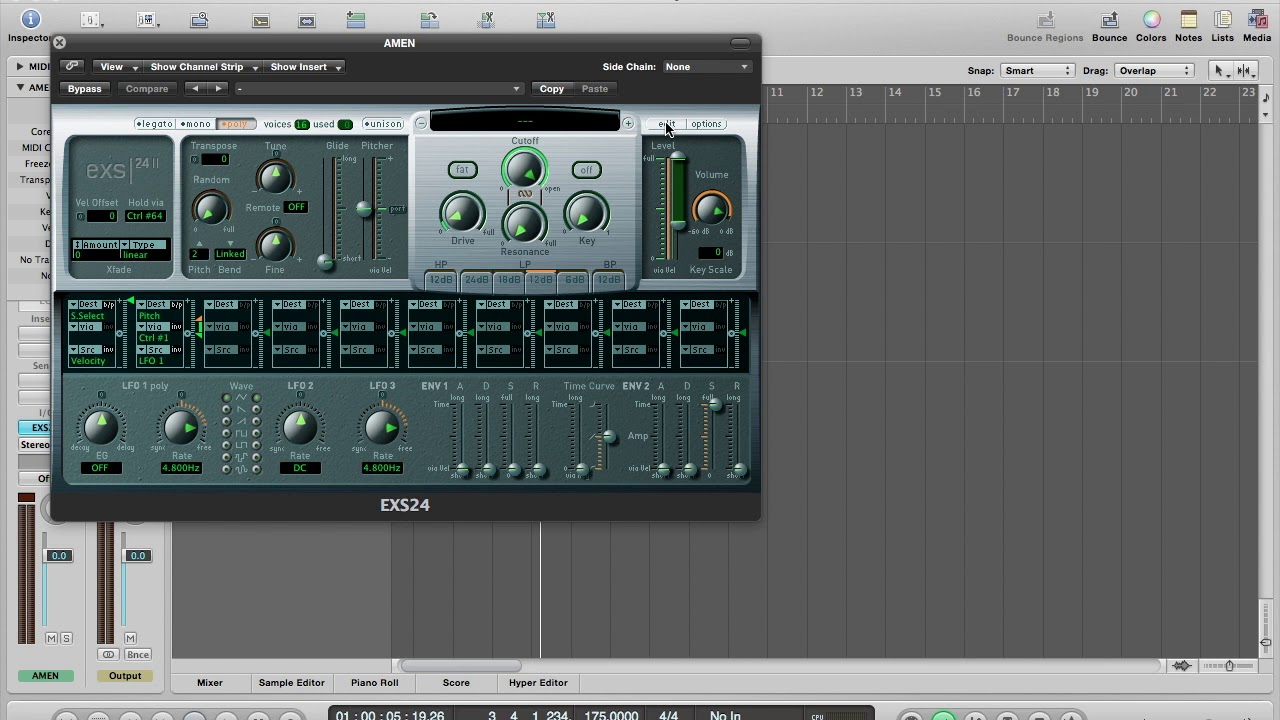Open the Piano Roll tab
Viewport: 1280px width, 720px height.
374,683
